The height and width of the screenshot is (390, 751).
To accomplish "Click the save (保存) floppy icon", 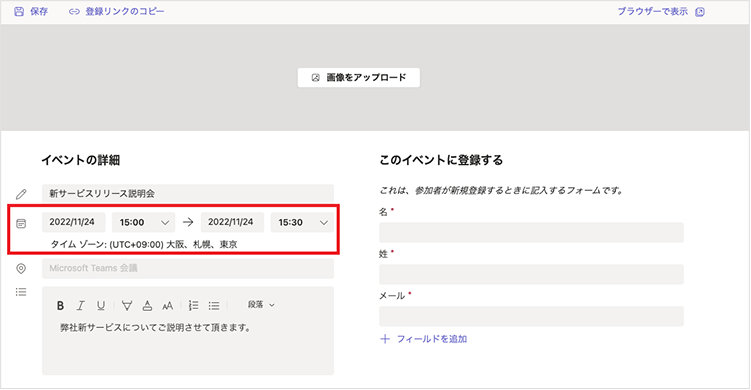I will (x=19, y=11).
